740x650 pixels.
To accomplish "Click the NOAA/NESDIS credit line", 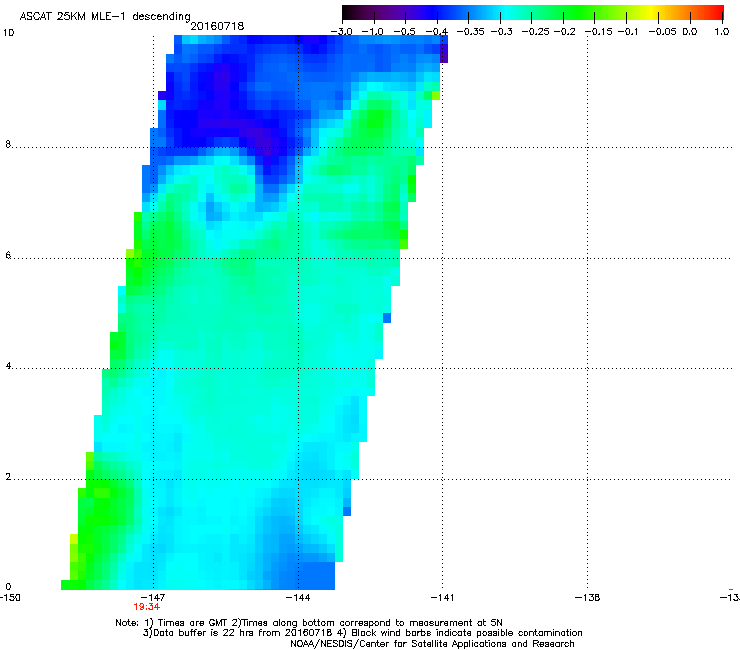I will (432, 643).
